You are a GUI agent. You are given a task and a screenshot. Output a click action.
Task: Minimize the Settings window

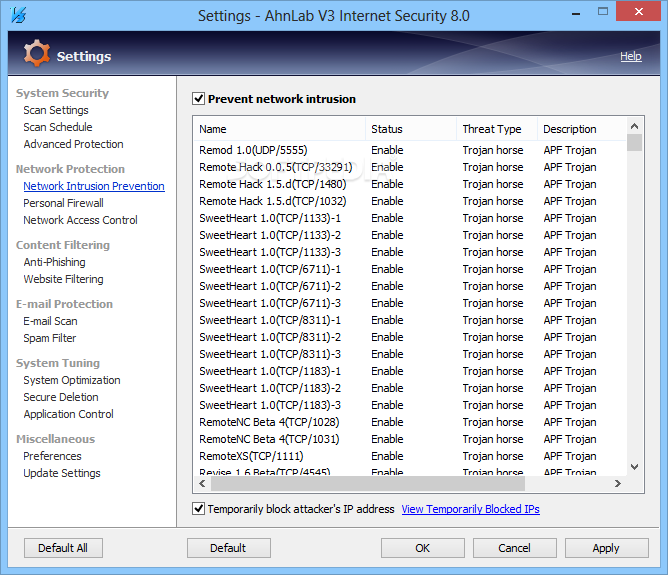576,13
